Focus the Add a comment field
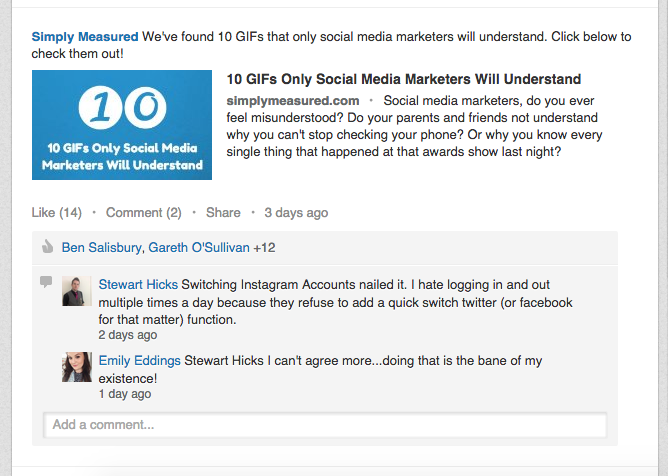This screenshot has height=476, width=668. [x=325, y=425]
